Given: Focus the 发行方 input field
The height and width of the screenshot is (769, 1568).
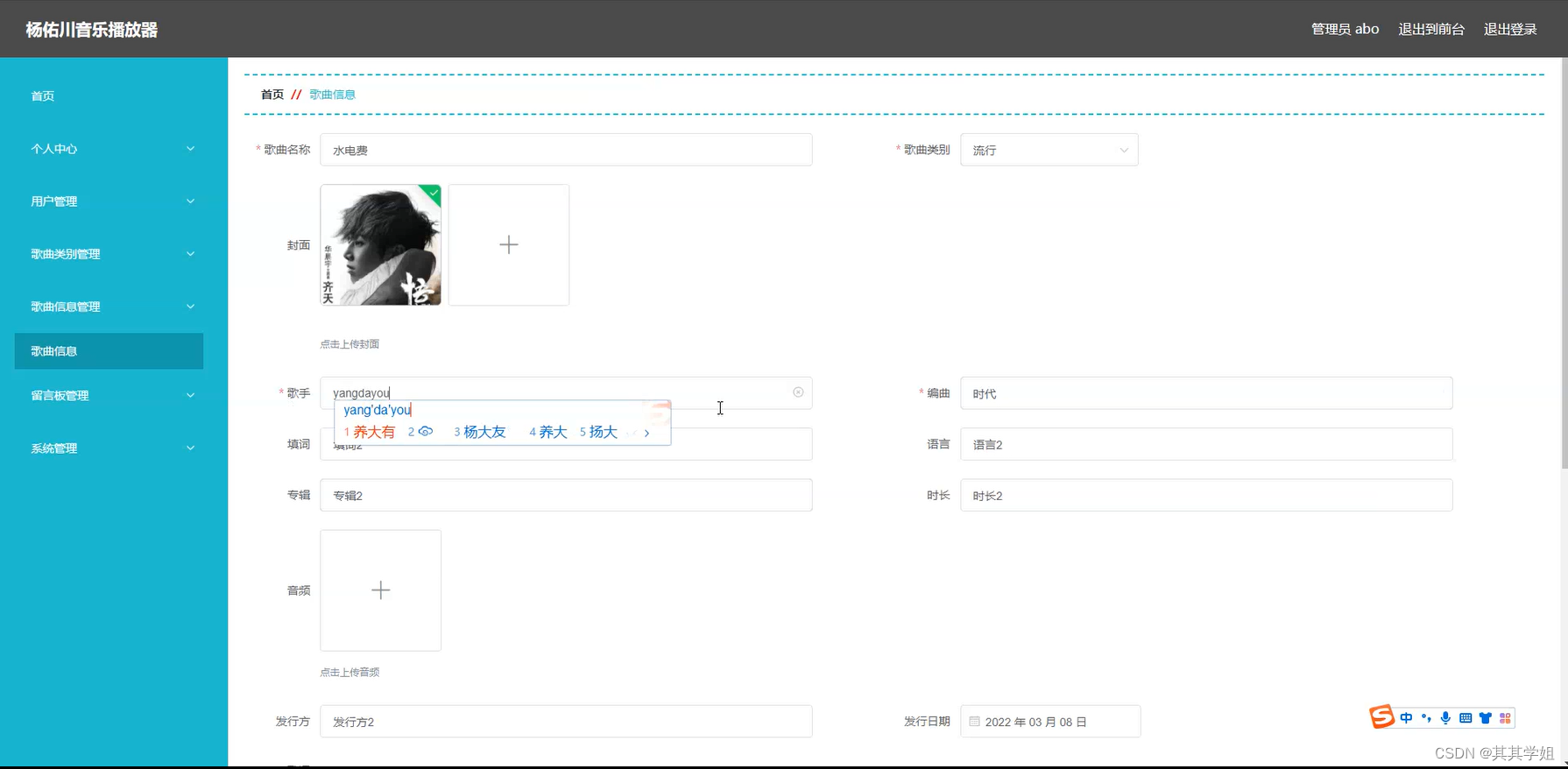Looking at the screenshot, I should tap(566, 722).
